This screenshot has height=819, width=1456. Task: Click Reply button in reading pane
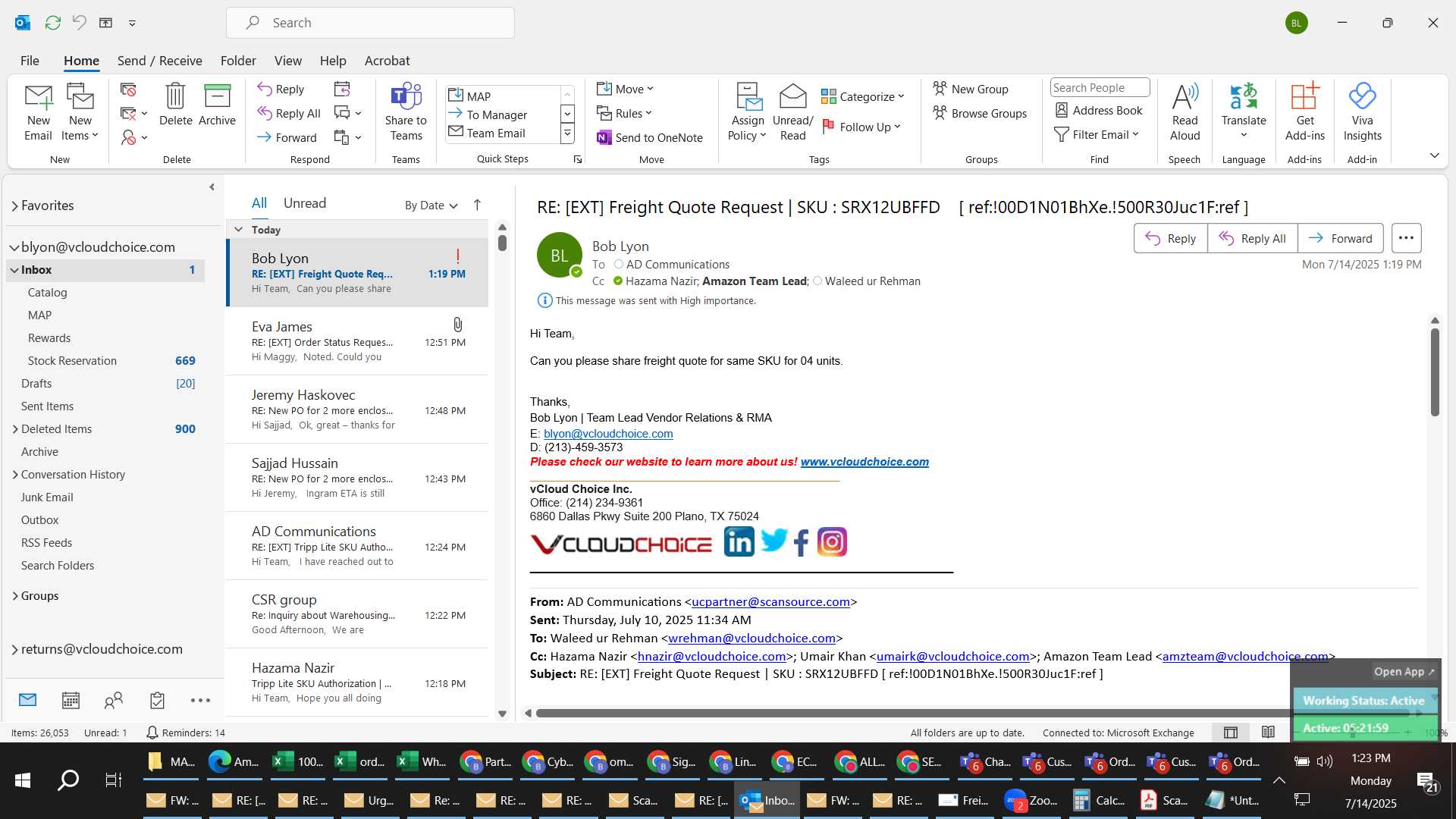pyautogui.click(x=1170, y=238)
